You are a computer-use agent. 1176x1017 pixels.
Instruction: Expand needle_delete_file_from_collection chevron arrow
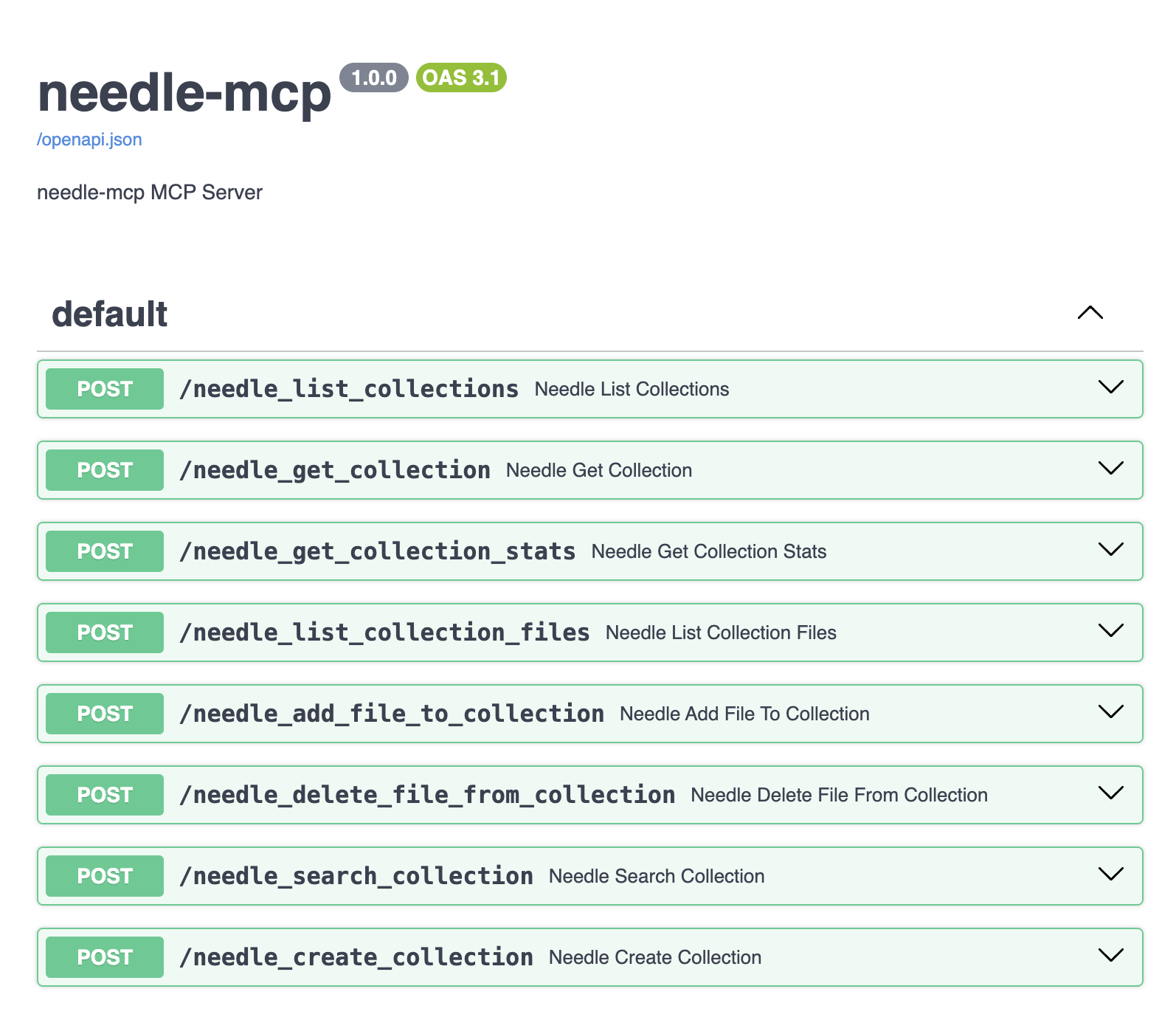tap(1110, 793)
